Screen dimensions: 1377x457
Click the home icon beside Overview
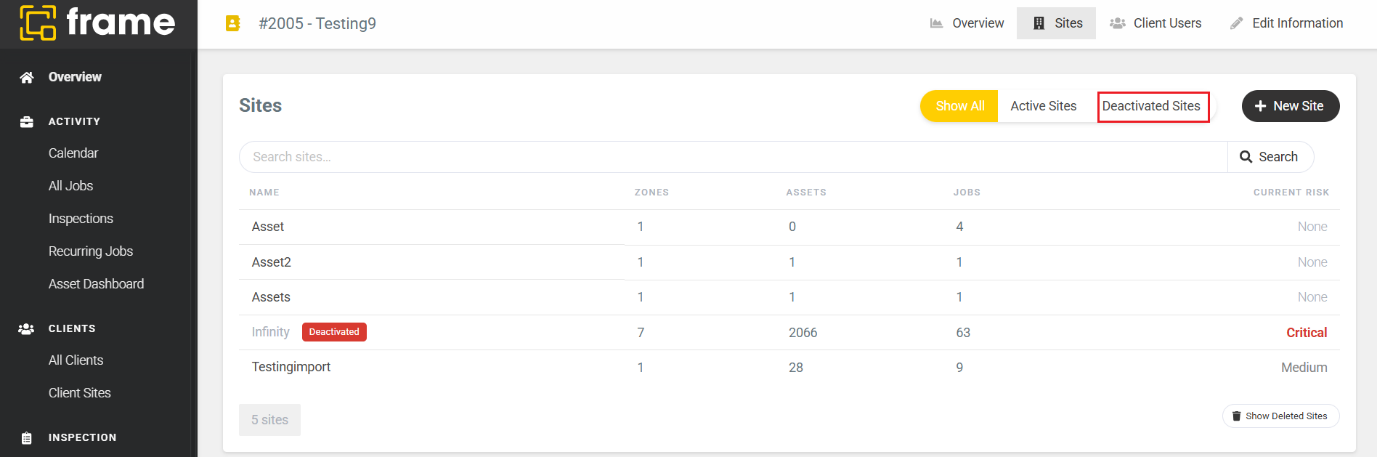[x=27, y=77]
